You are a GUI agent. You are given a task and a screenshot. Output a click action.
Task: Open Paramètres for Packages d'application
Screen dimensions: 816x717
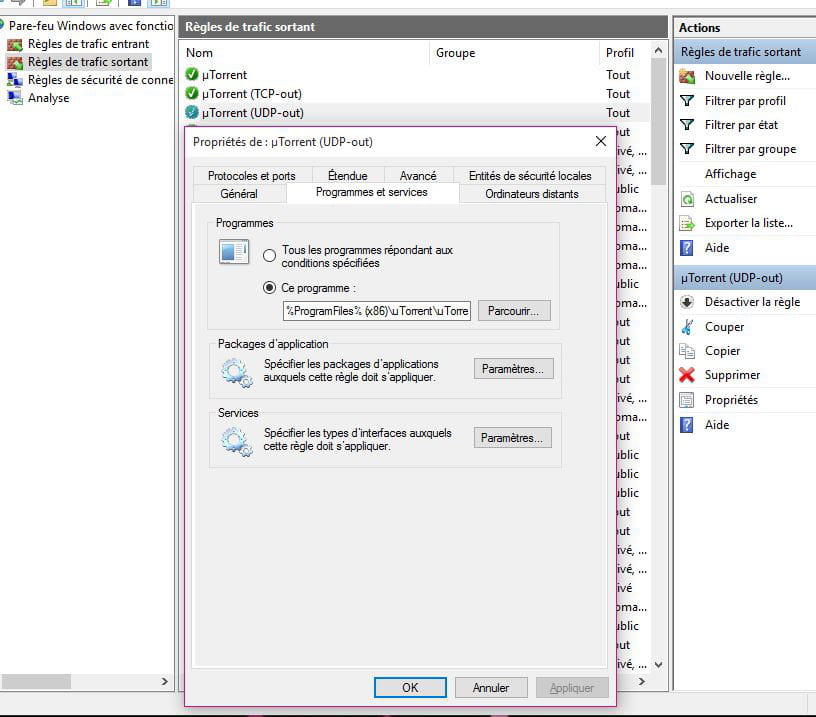[x=513, y=369]
